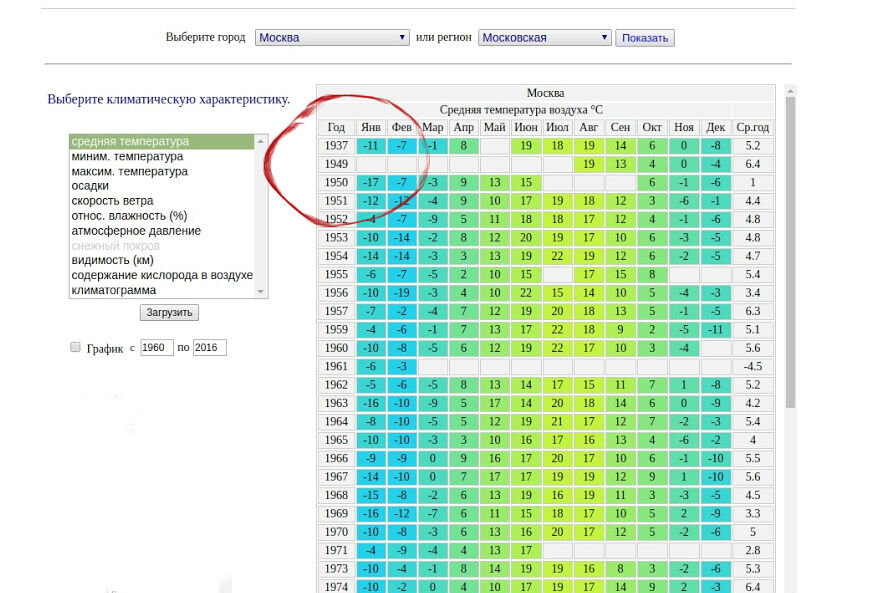Click the Янв column header
The height and width of the screenshot is (593, 896).
click(x=371, y=127)
